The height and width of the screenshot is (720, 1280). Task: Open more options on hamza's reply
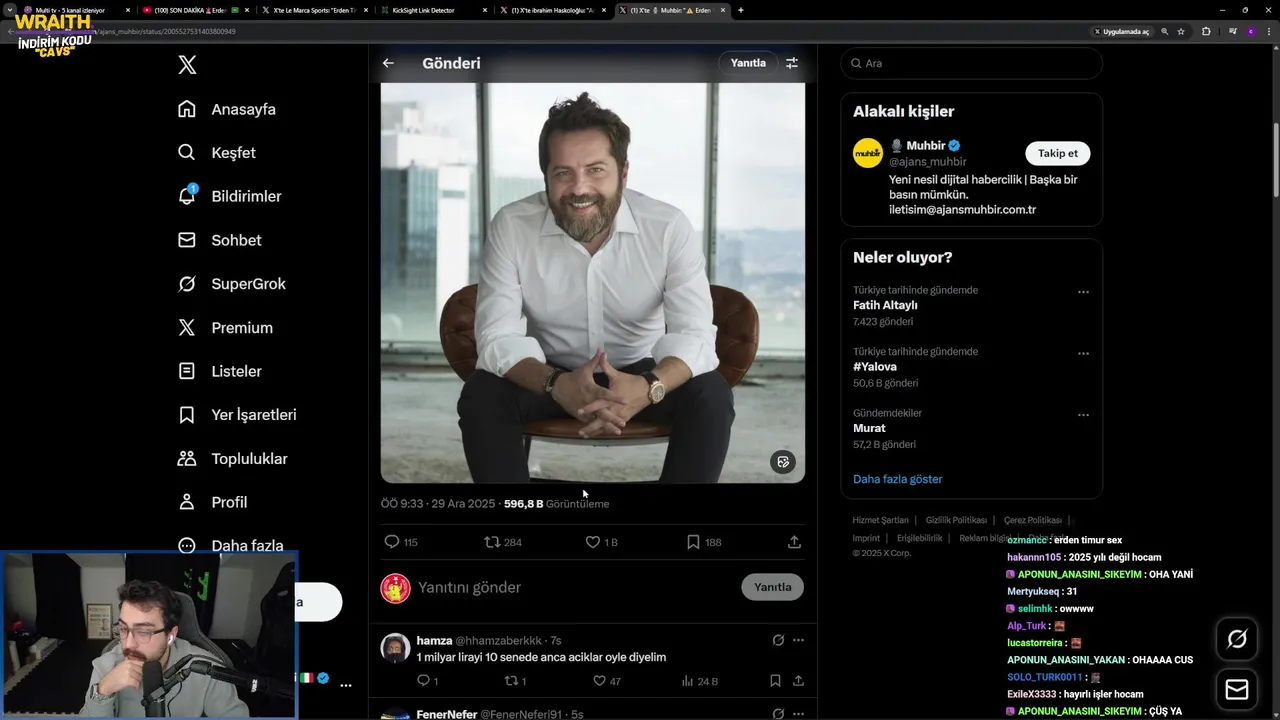pos(798,640)
